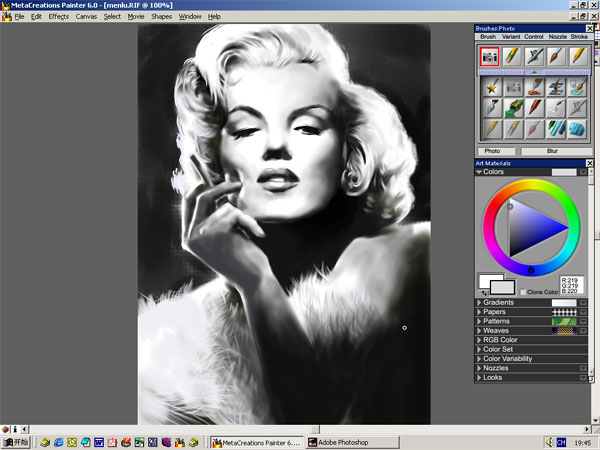This screenshot has width=600, height=450.
Task: Expand the RGB Color section
Action: click(479, 340)
